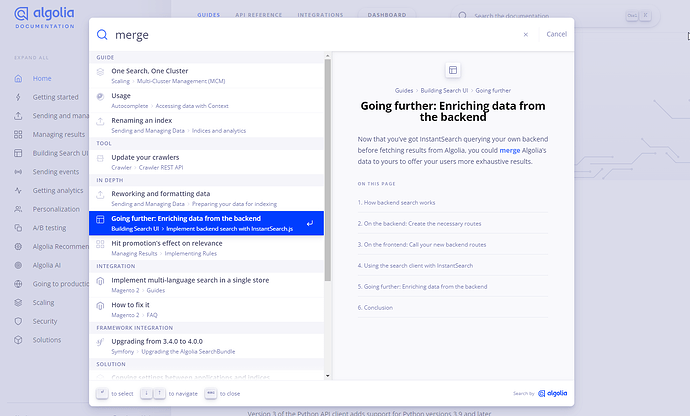Image resolution: width=690 pixels, height=416 pixels.
Task: Click the highlighted merge link in preview
Action: tap(510, 150)
